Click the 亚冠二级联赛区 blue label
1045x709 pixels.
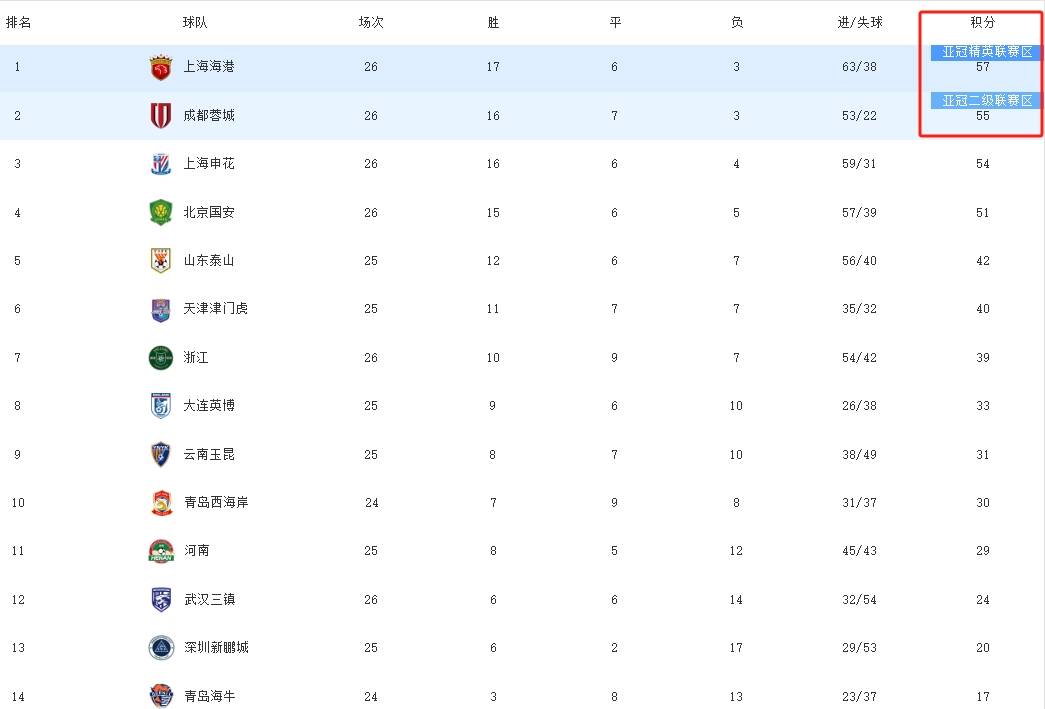[984, 100]
